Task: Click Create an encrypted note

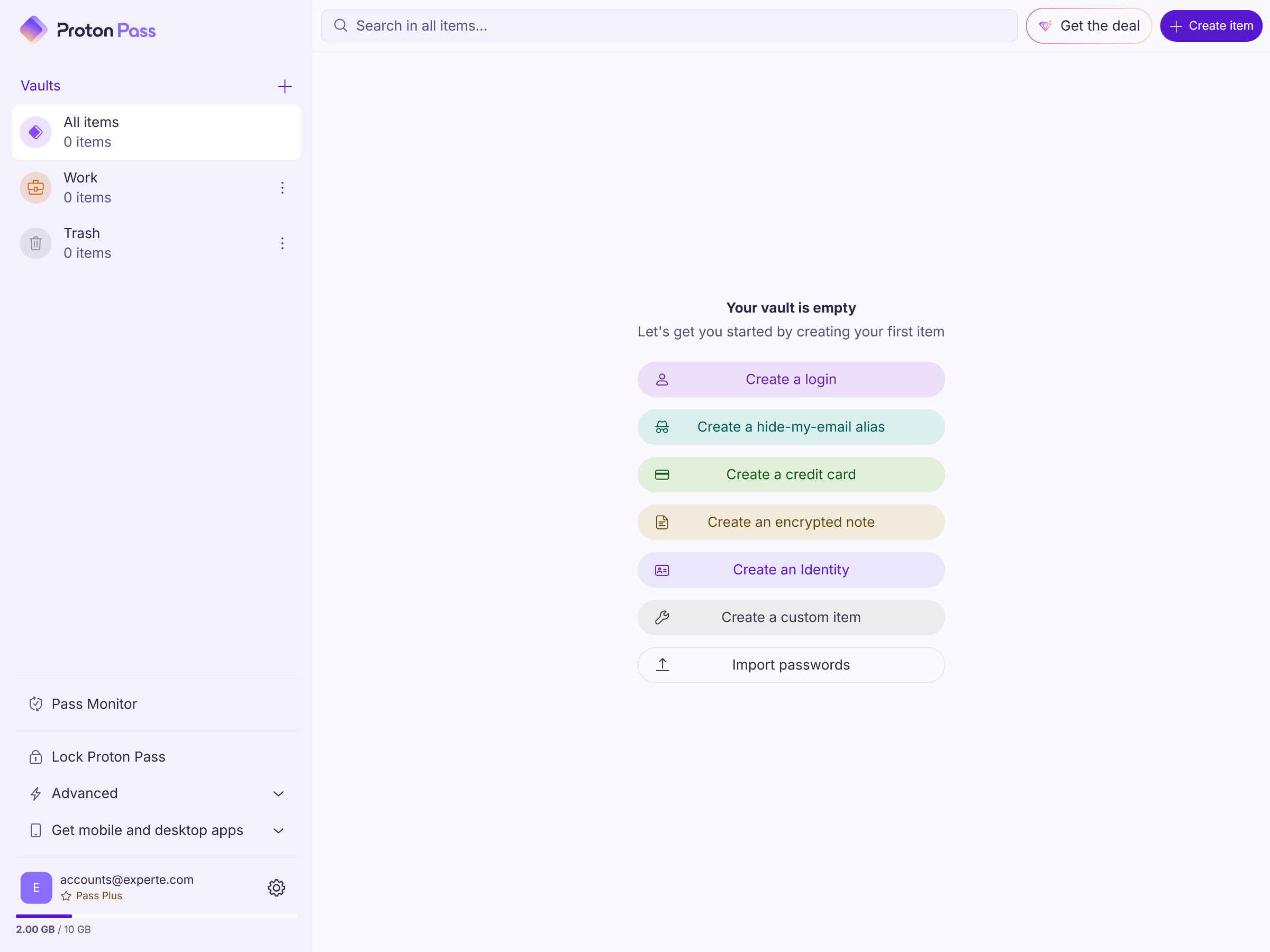Action: (791, 522)
